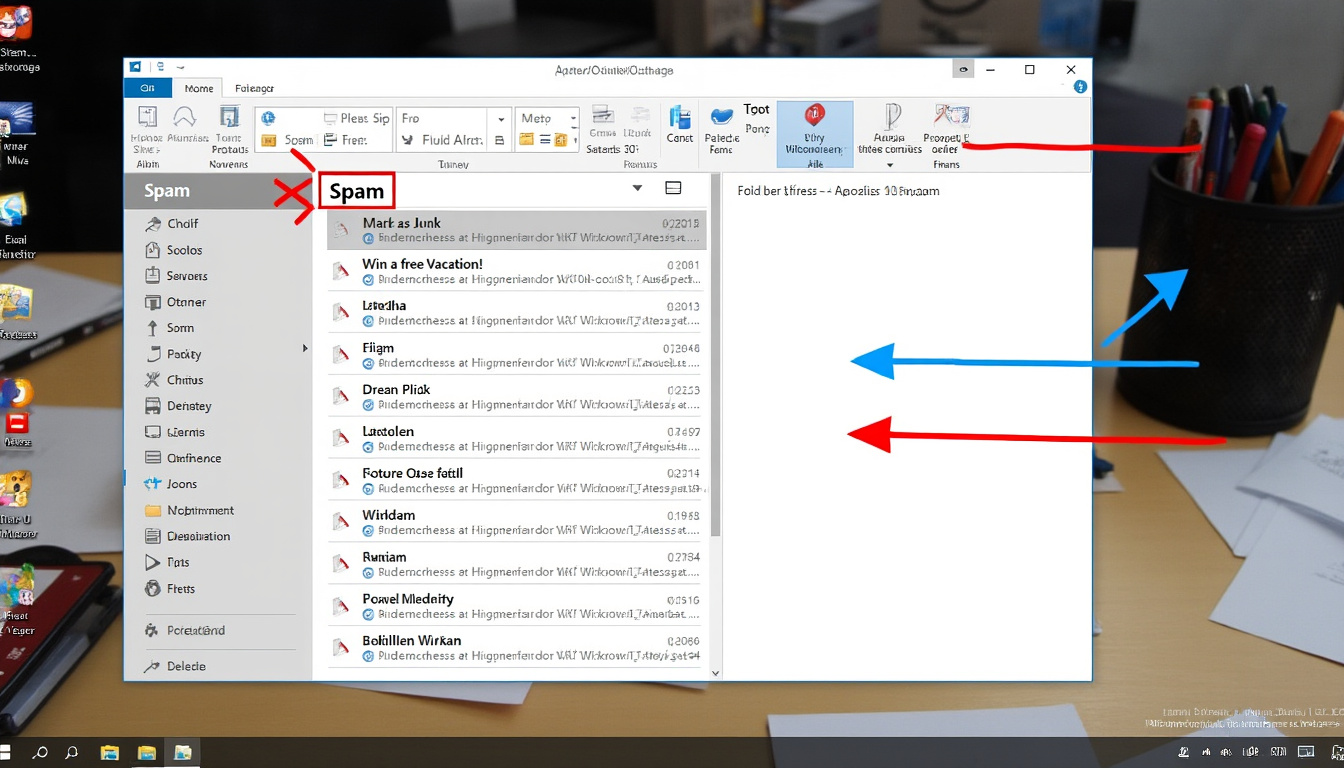The height and width of the screenshot is (768, 1344).
Task: Open the sort dropdown above the message list
Action: tap(637, 187)
